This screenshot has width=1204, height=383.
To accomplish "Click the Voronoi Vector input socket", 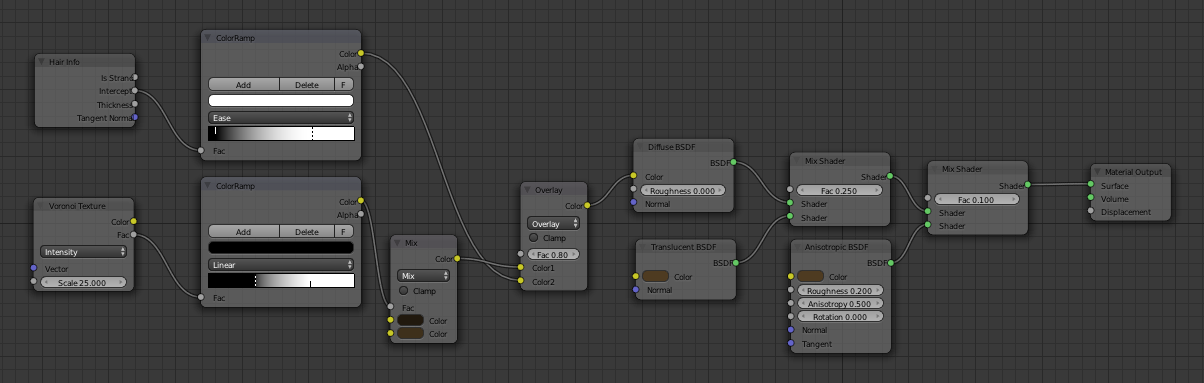I will pos(34,268).
